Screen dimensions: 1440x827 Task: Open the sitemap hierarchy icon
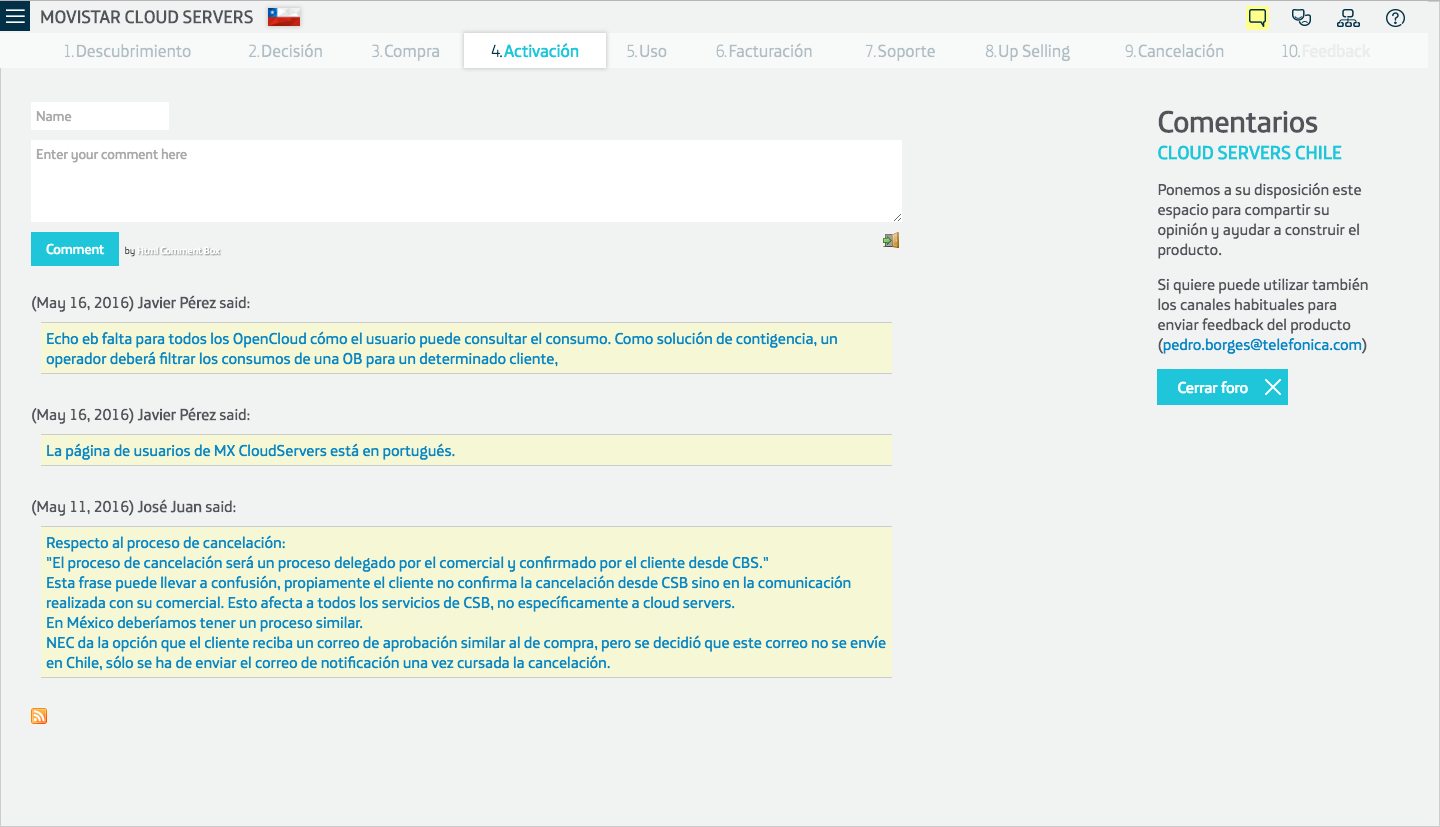[x=1347, y=17]
